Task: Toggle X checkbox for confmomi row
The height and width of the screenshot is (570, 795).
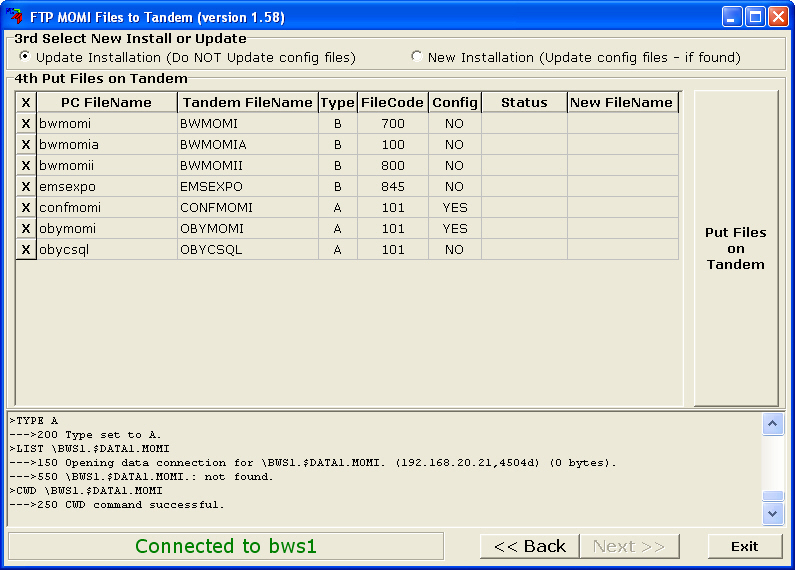Action: [26, 208]
